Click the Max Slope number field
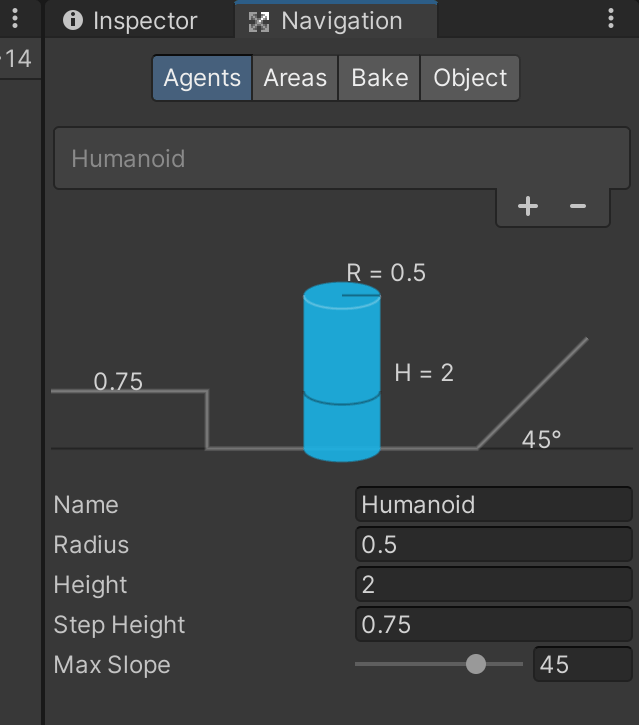Screen dimensions: 639x725 click(583, 664)
